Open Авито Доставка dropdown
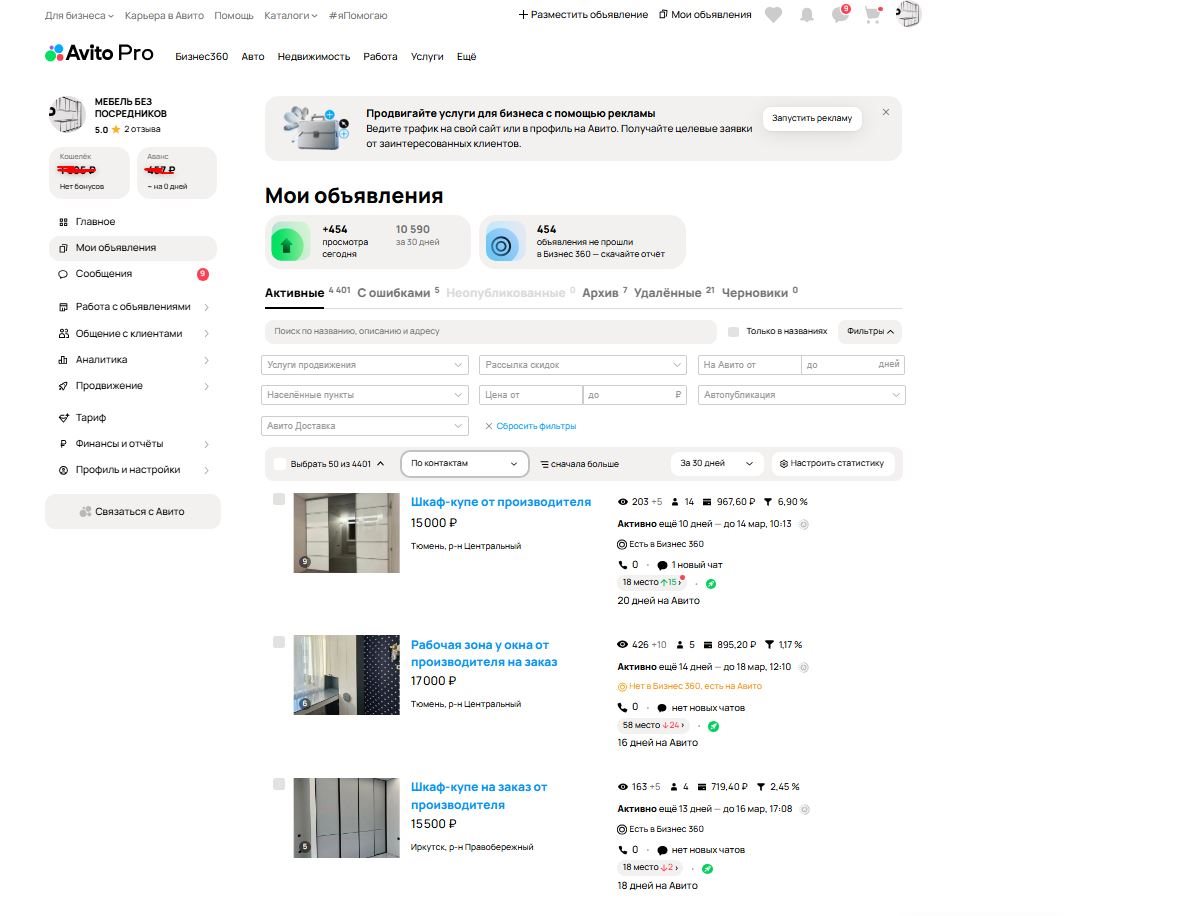 [365, 426]
